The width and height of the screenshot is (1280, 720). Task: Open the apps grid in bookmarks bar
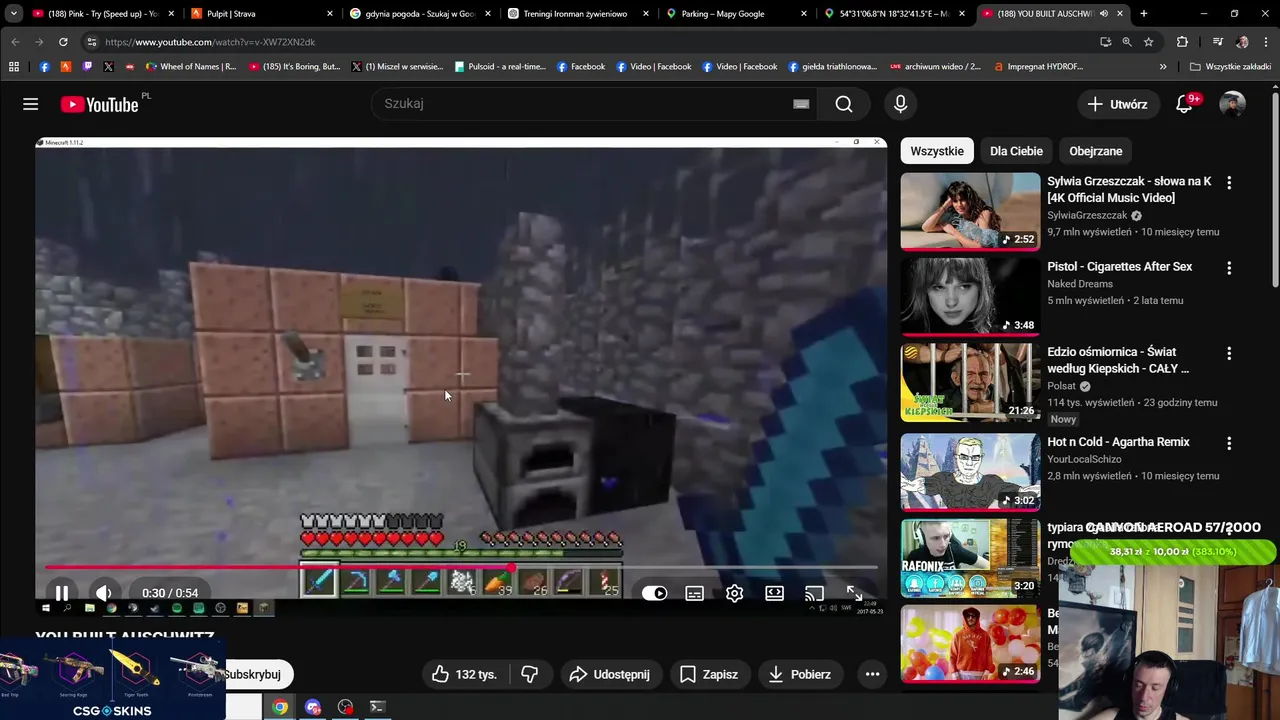pos(14,67)
